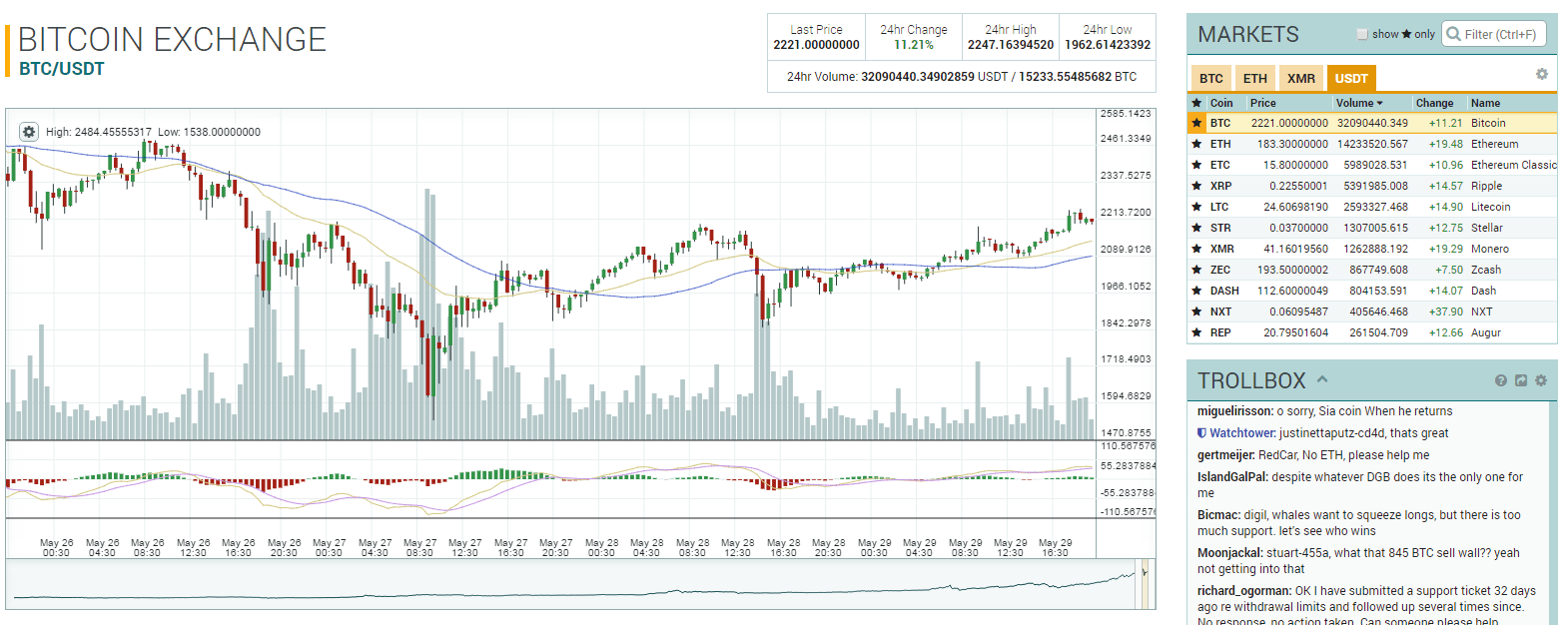Open Markets panel settings gear
Image resolution: width=1568 pixels, height=625 pixels.
click(1541, 74)
